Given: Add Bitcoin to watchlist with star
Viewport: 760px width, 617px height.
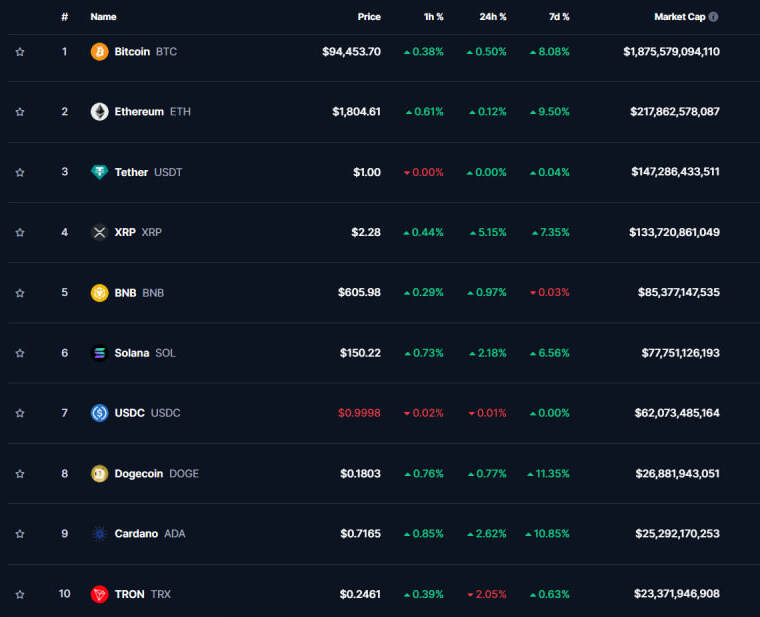Looking at the screenshot, I should (20, 52).
